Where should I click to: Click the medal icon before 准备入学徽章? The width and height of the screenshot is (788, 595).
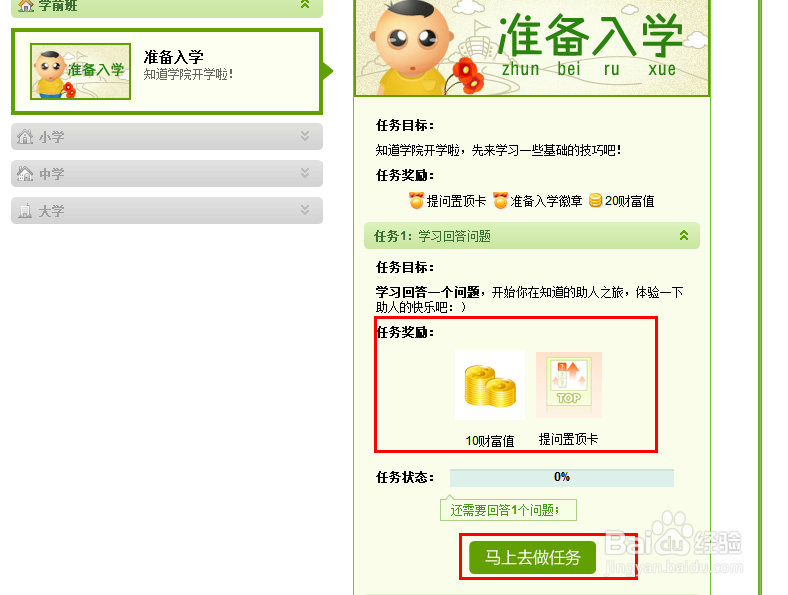pos(501,201)
